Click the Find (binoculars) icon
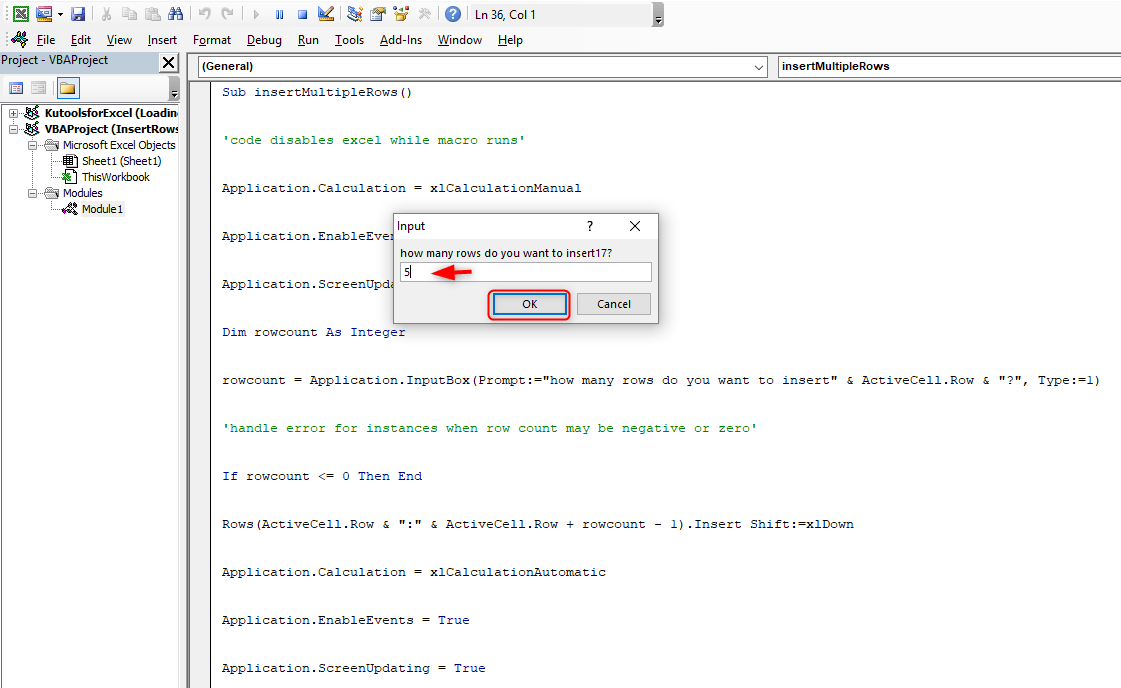 (x=175, y=13)
